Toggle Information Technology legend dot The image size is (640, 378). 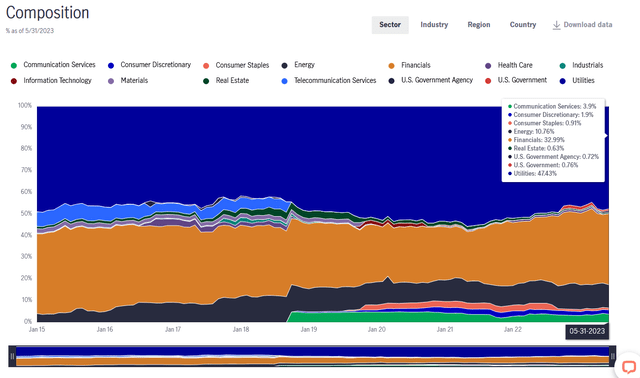(x=14, y=81)
